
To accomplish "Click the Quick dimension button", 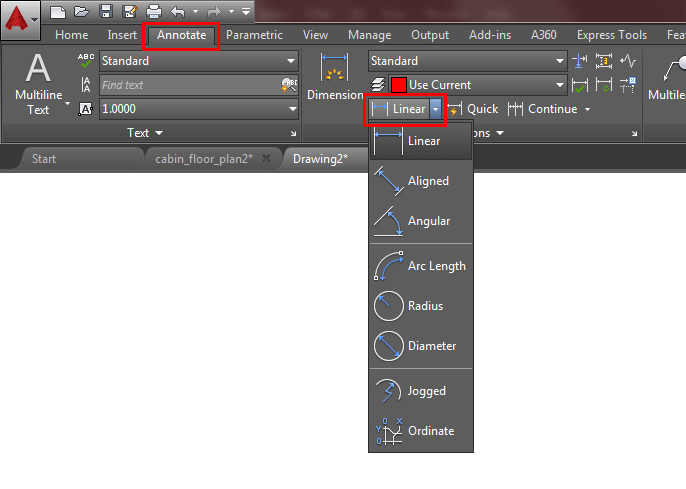I will 472,109.
